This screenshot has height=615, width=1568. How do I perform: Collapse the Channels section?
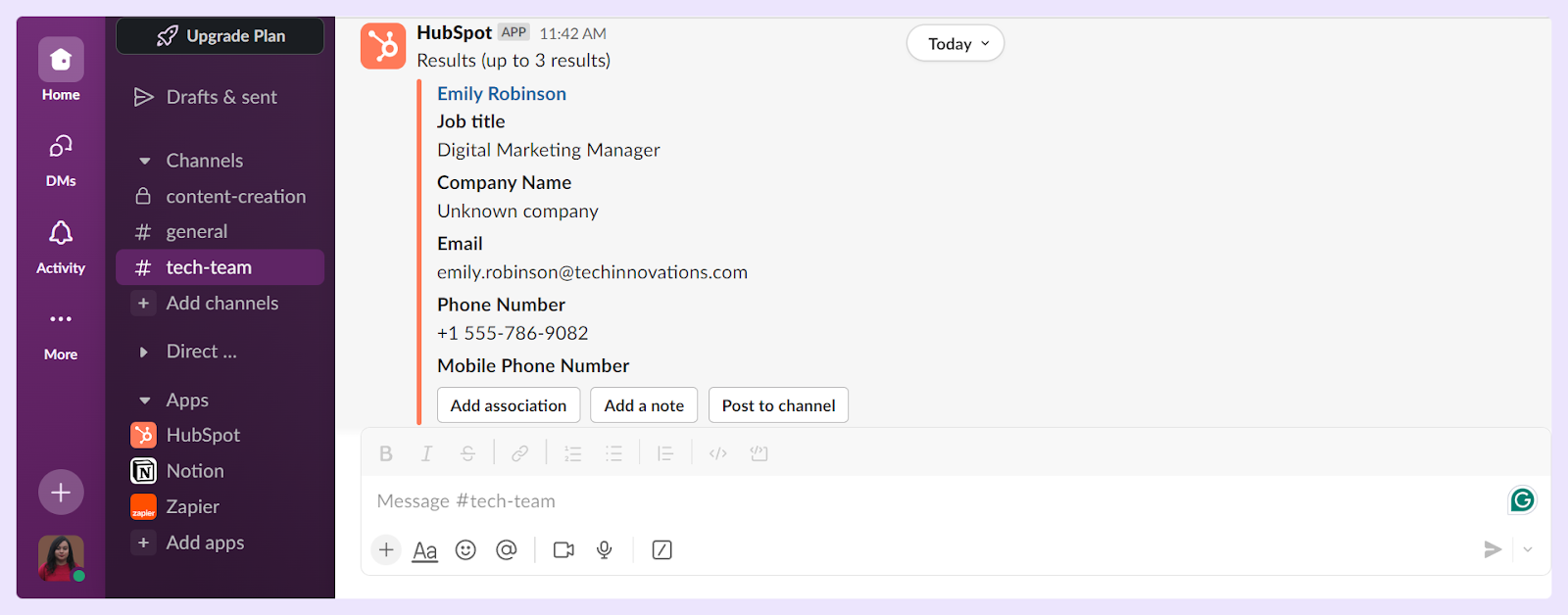coord(145,161)
